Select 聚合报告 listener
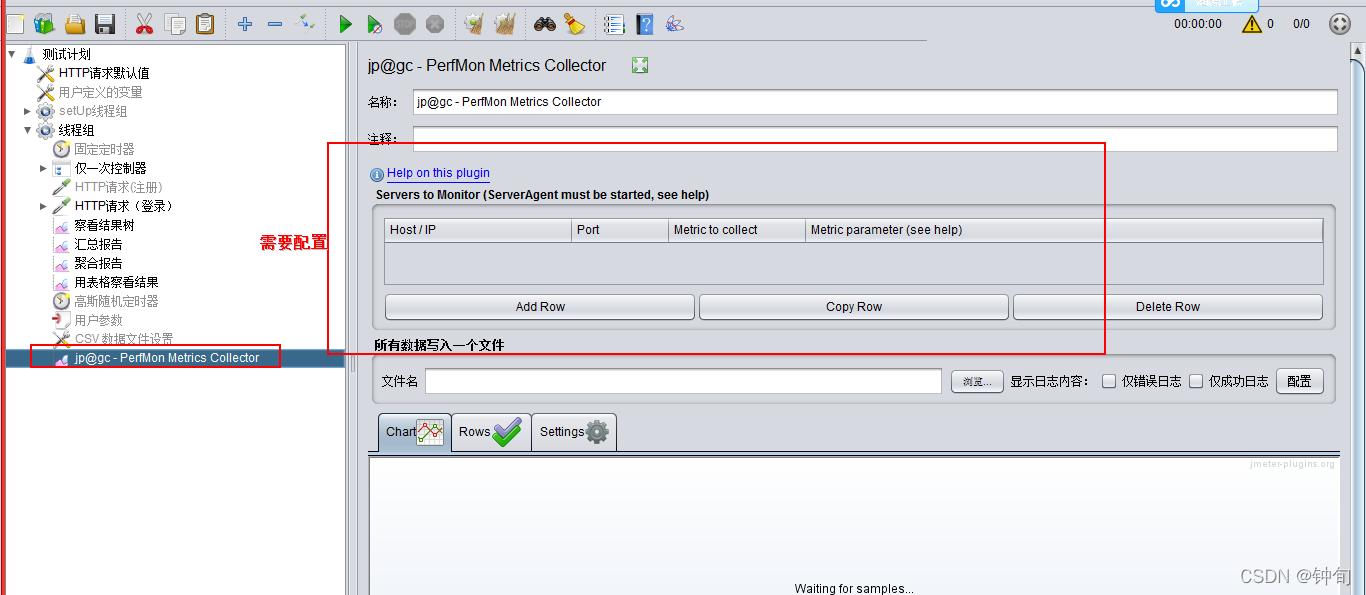1366x595 pixels. [x=98, y=263]
